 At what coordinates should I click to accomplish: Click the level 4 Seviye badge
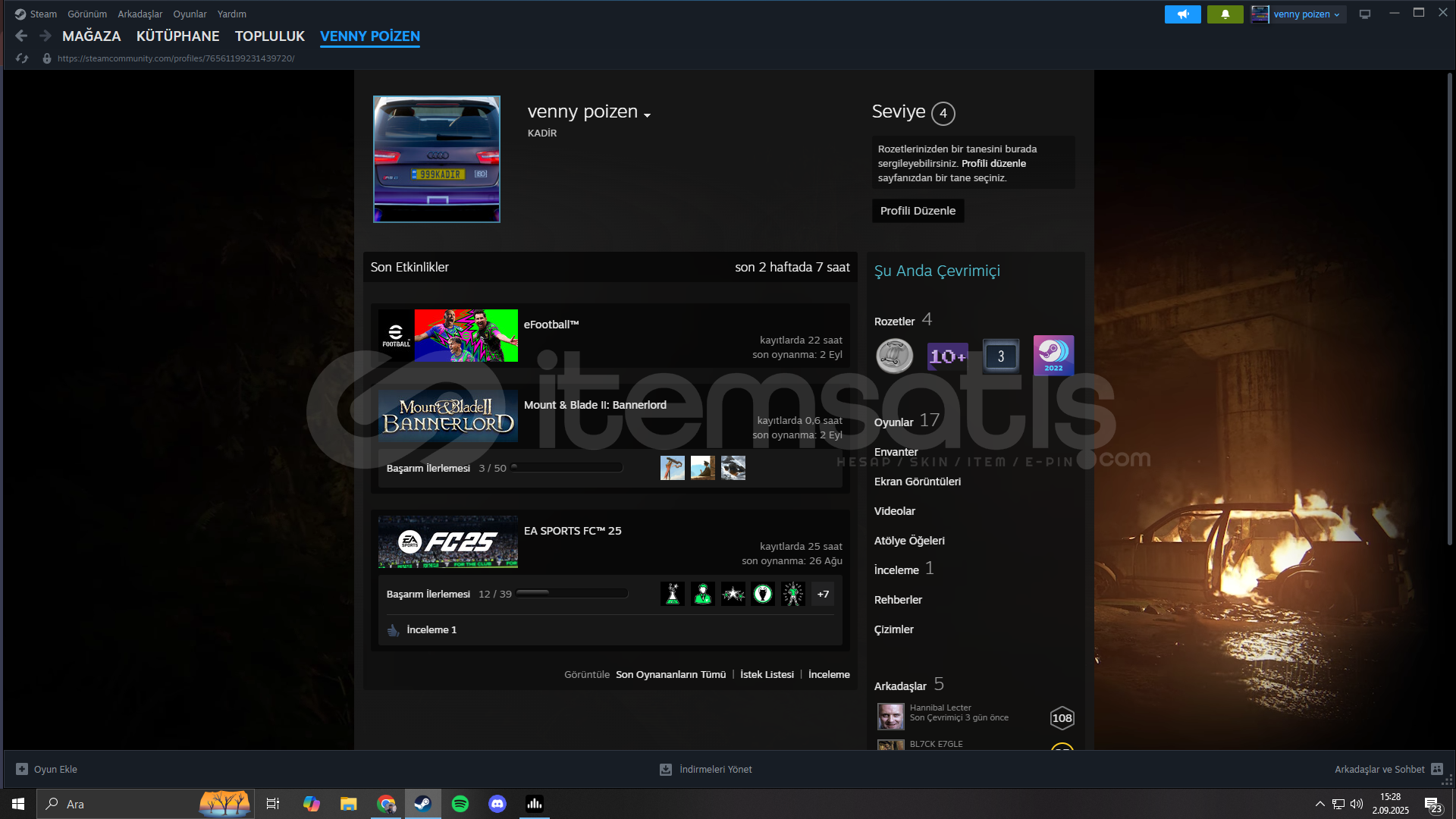[943, 113]
